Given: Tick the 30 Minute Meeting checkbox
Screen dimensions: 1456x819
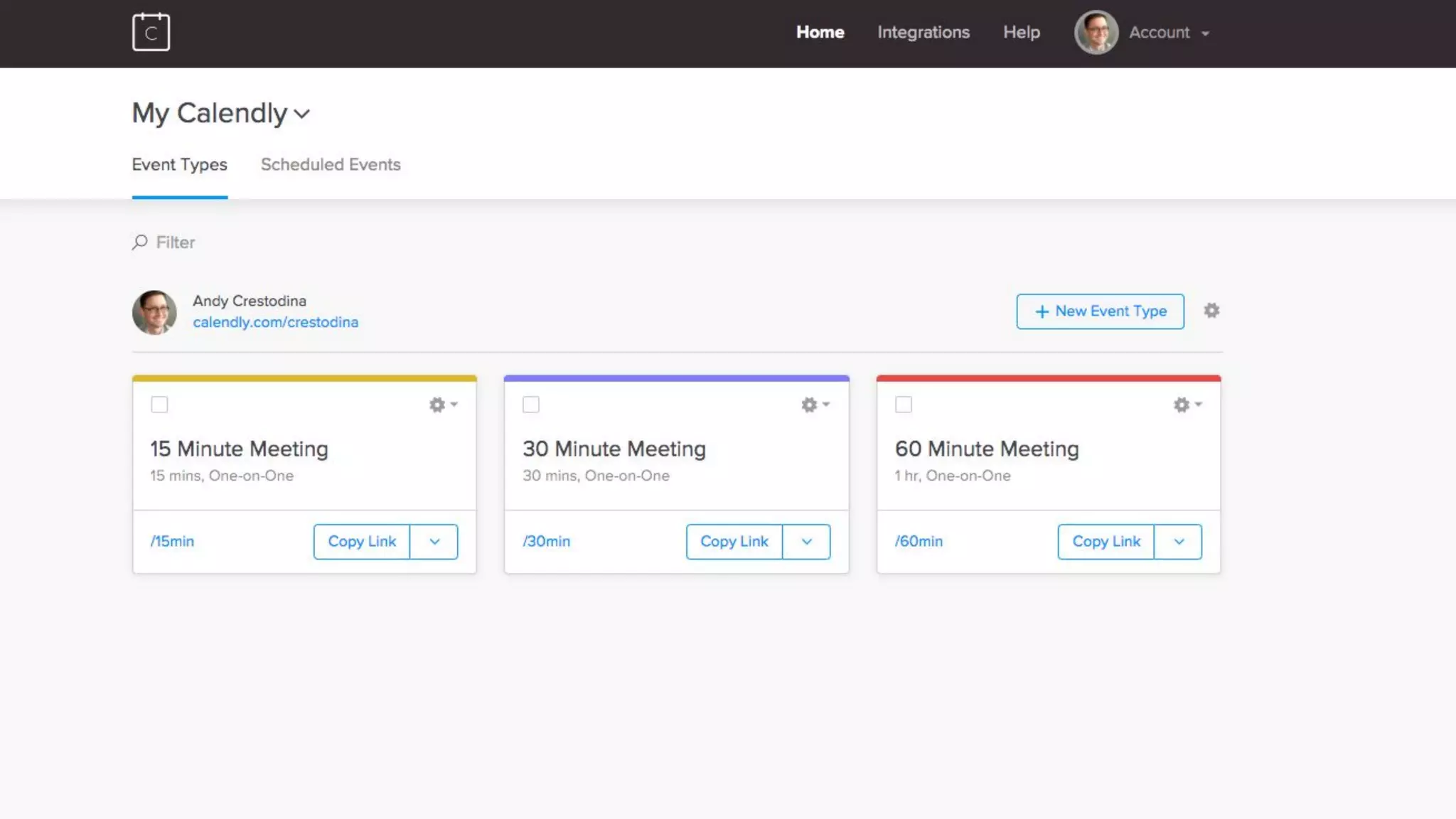Looking at the screenshot, I should [x=531, y=405].
